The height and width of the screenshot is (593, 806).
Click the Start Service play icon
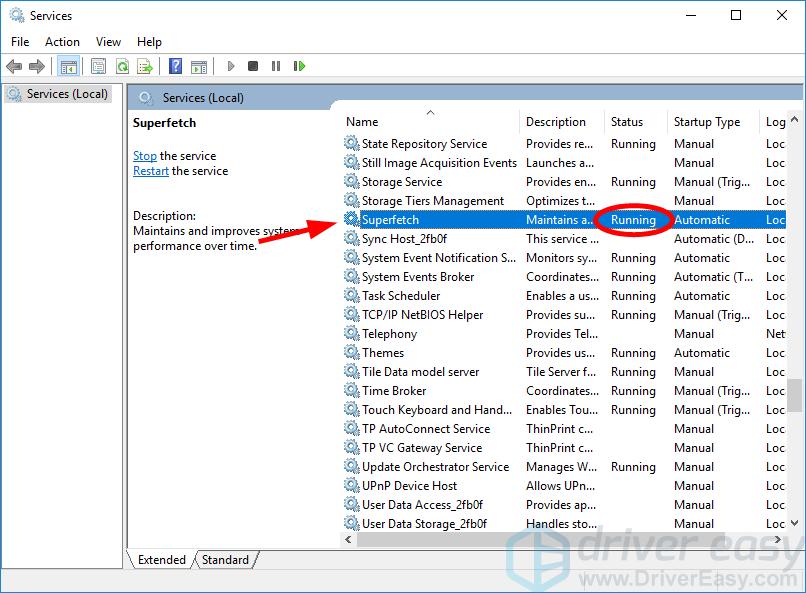point(231,66)
